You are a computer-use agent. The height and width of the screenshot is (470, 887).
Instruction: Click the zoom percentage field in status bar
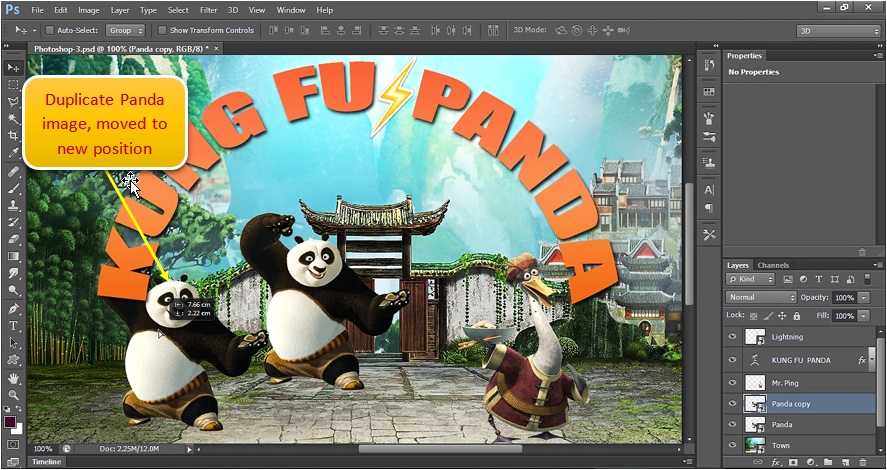click(x=42, y=449)
